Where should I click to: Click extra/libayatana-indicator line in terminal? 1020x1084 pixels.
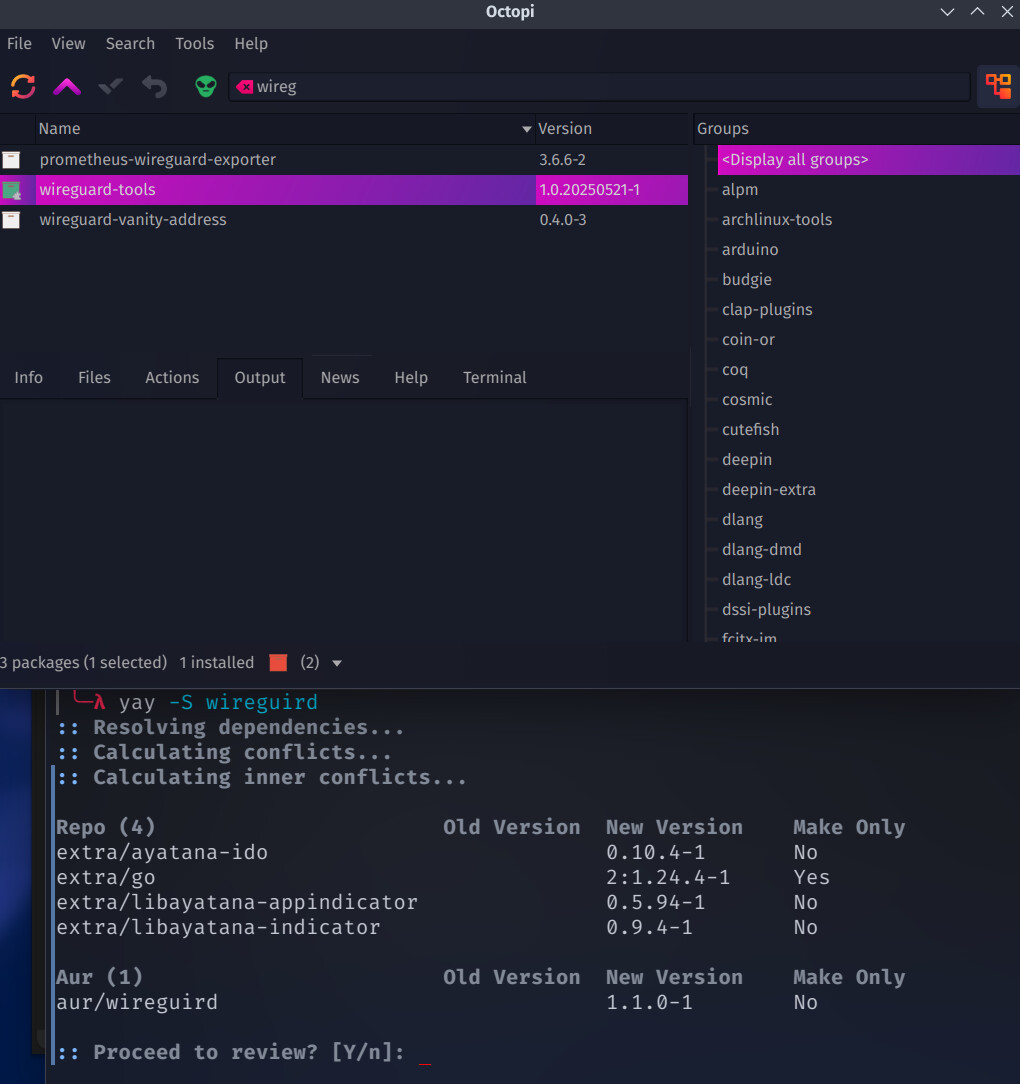pos(218,927)
